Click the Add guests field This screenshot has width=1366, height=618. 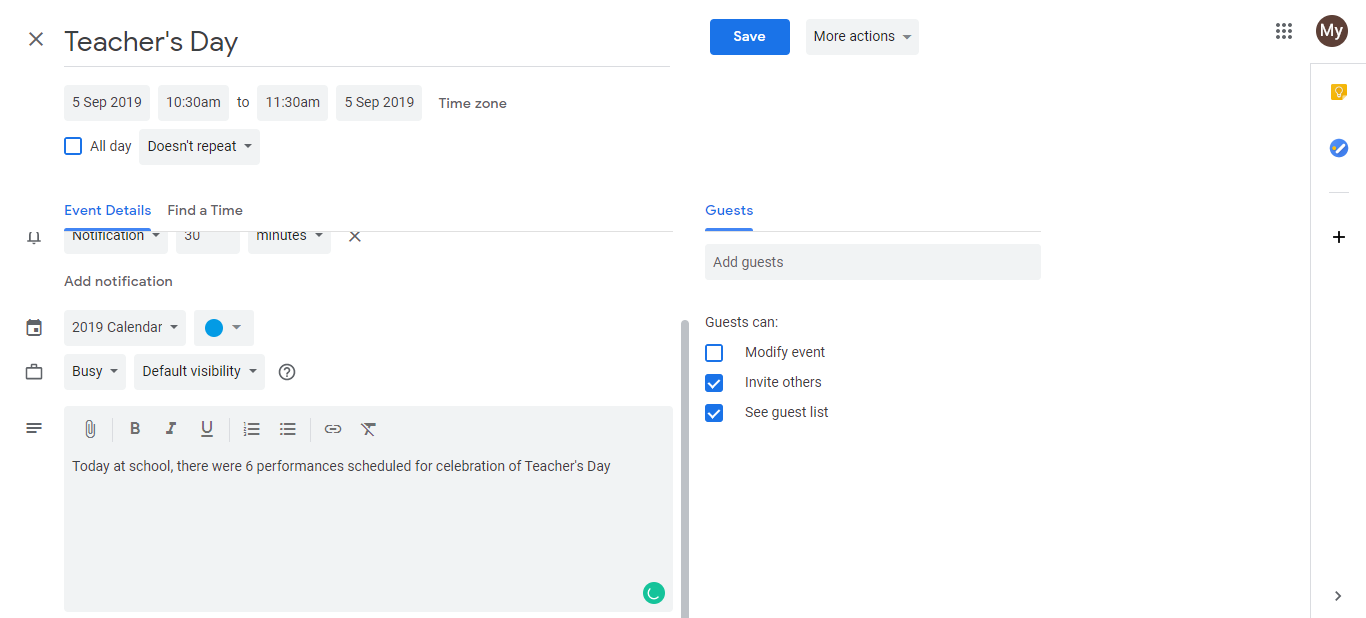[x=873, y=262]
